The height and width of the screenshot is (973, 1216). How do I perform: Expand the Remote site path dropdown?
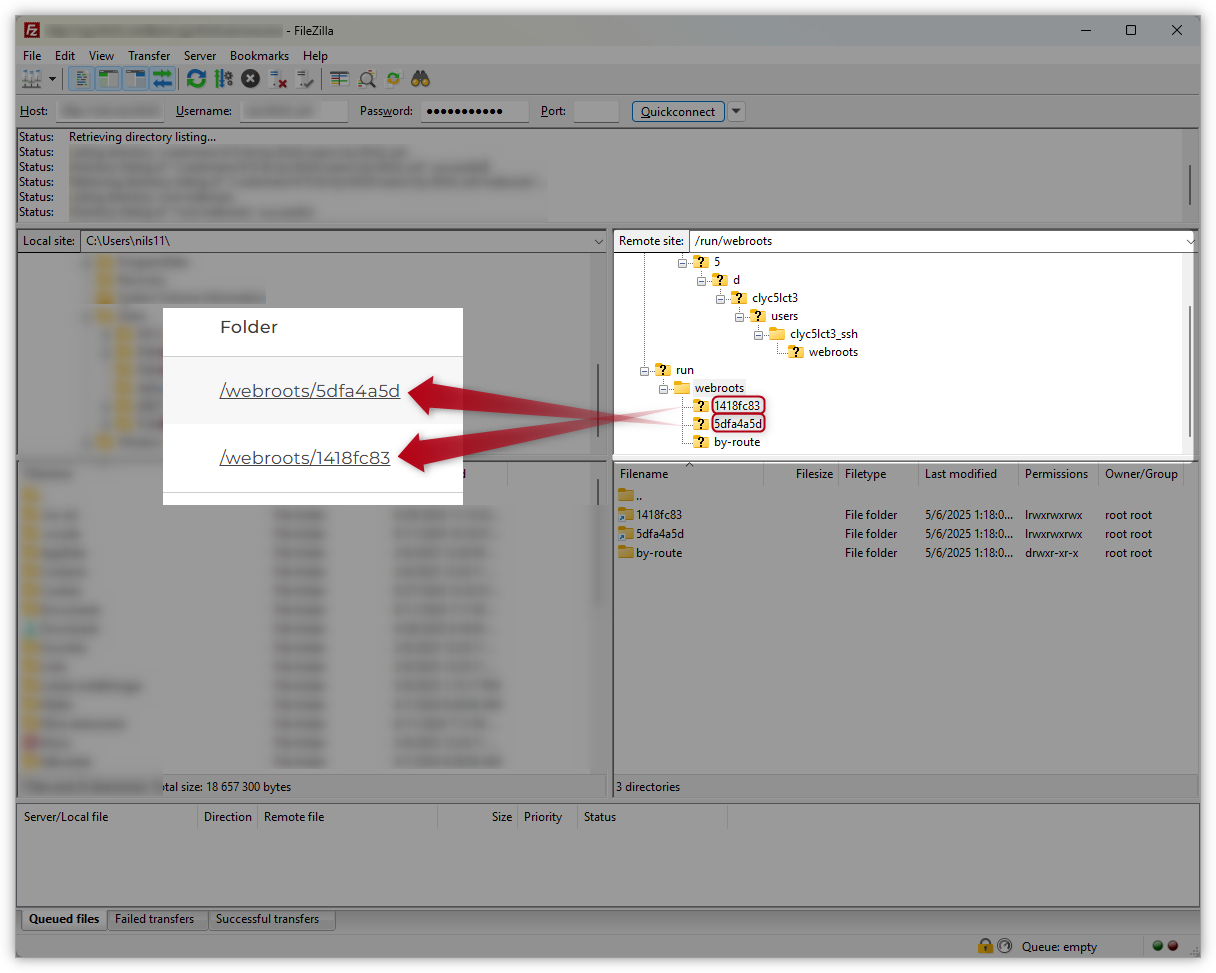1190,241
